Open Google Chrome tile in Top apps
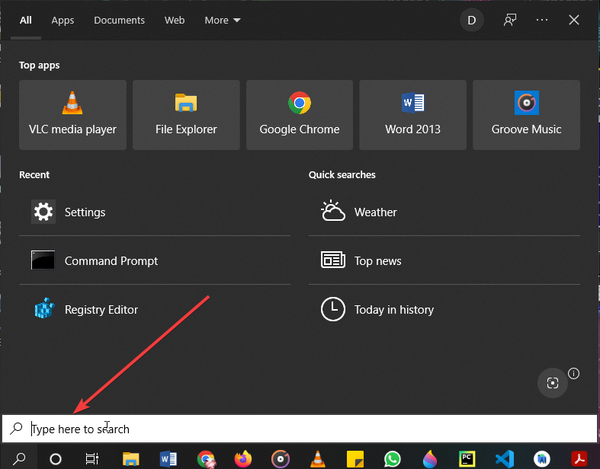This screenshot has width=600, height=469. point(299,115)
